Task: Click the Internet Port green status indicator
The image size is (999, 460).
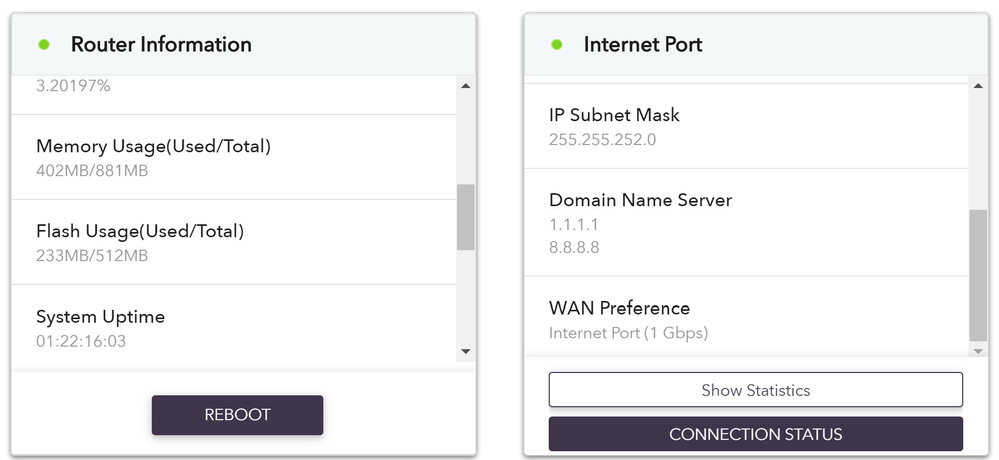Action: 558,45
